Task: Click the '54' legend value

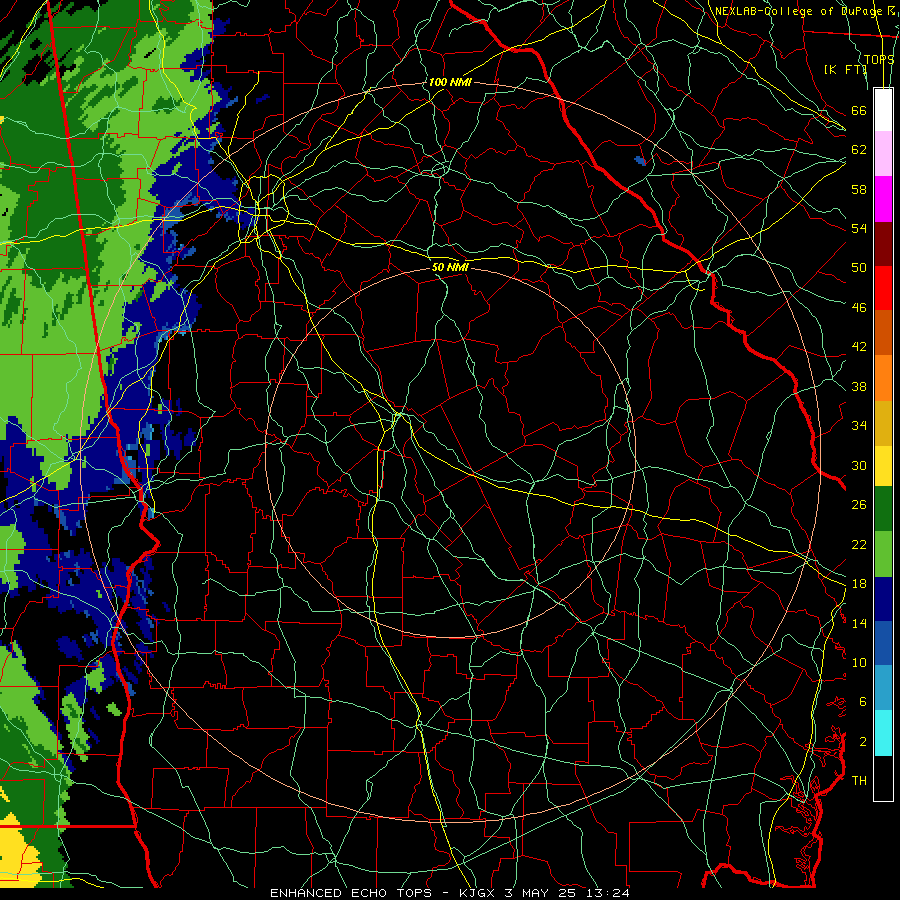Action: (x=859, y=228)
